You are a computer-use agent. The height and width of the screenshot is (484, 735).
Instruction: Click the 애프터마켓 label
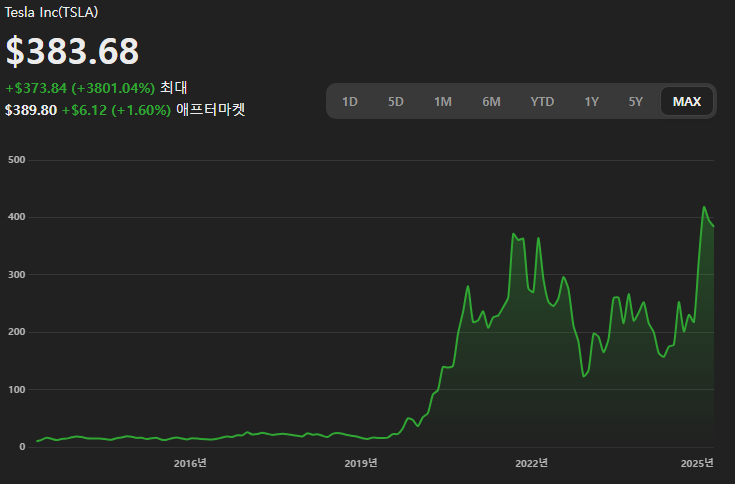(210, 110)
